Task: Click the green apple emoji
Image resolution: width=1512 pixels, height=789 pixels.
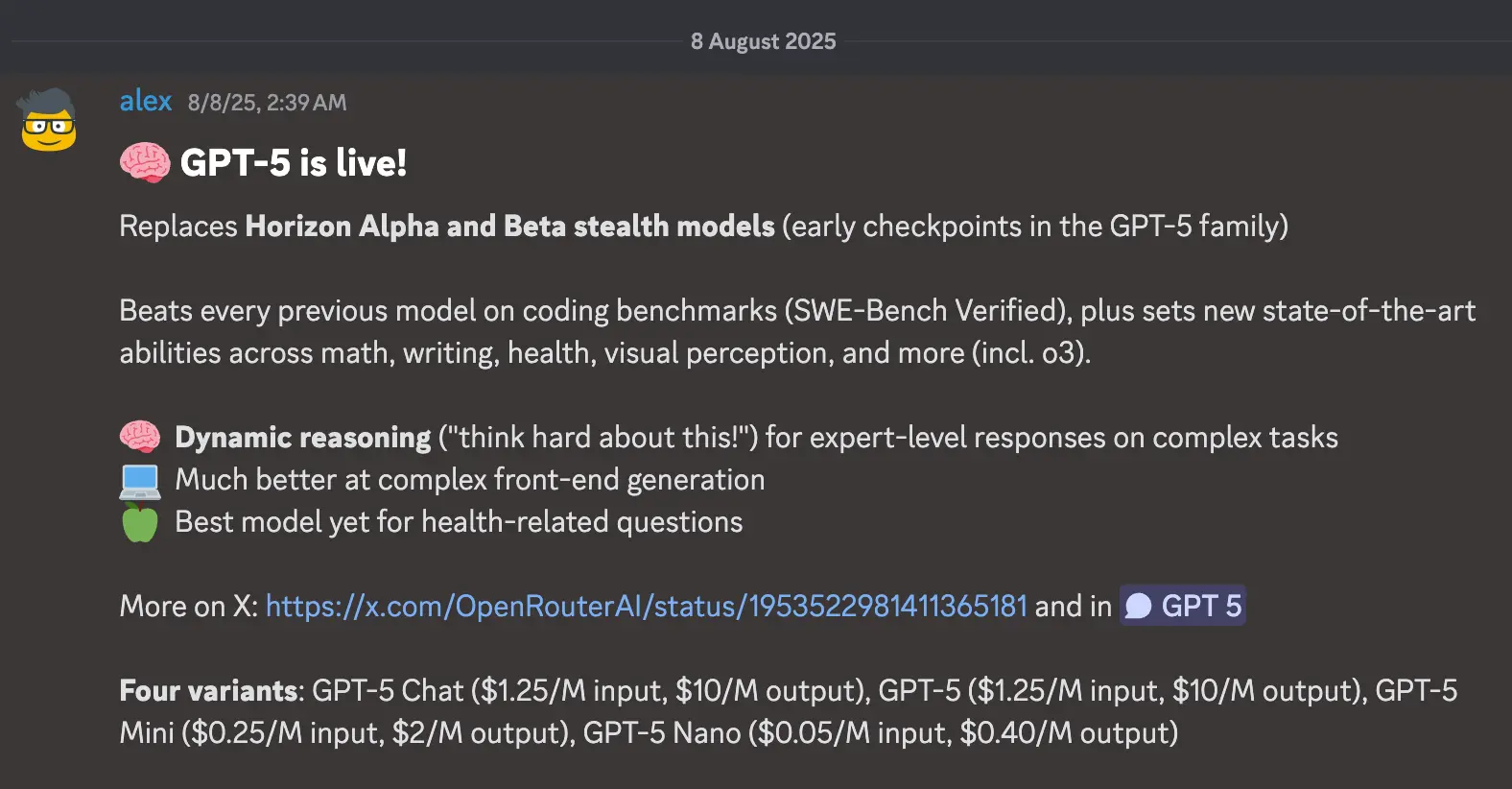Action: click(x=140, y=523)
